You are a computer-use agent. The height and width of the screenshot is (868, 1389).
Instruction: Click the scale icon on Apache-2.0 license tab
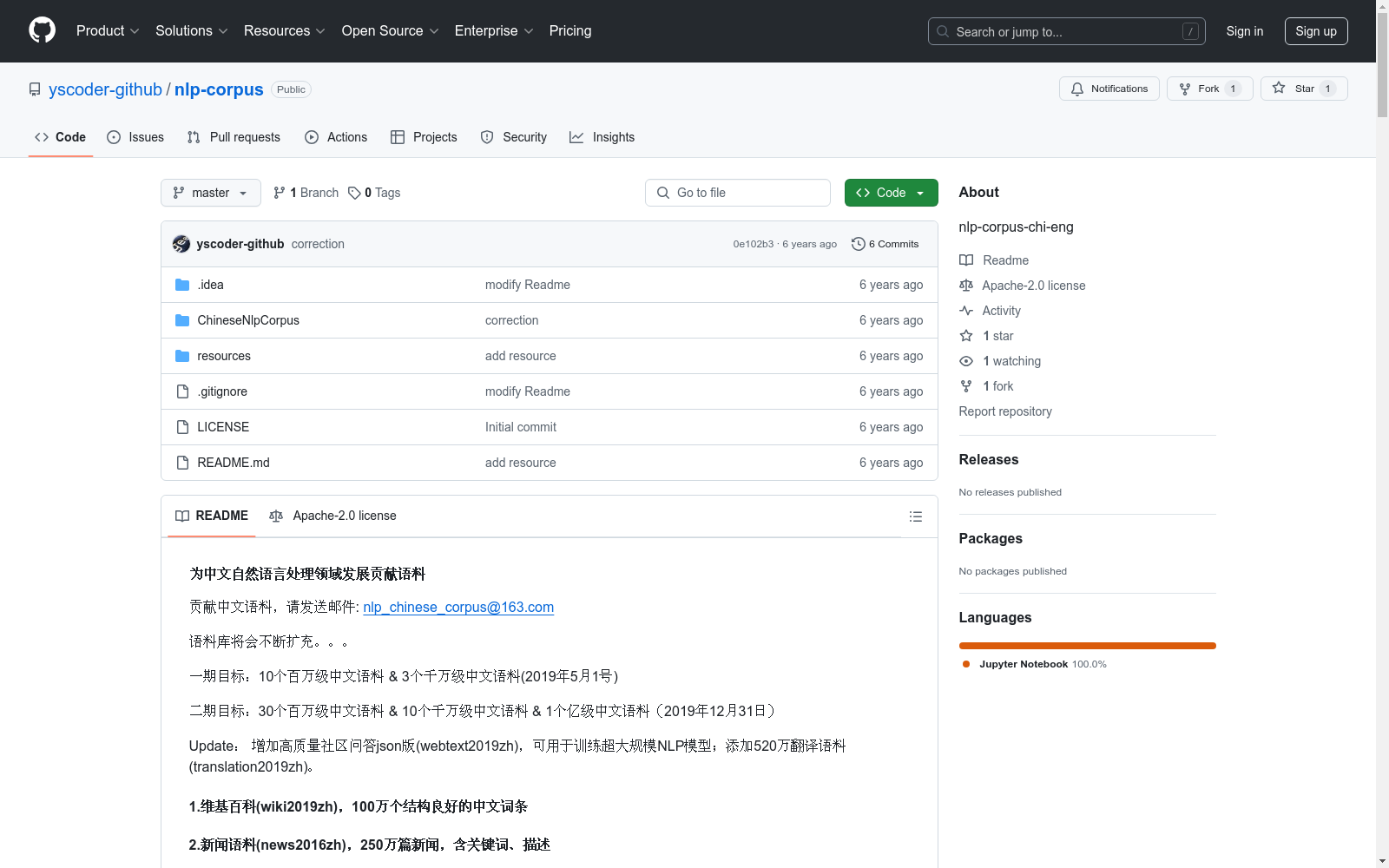point(276,516)
